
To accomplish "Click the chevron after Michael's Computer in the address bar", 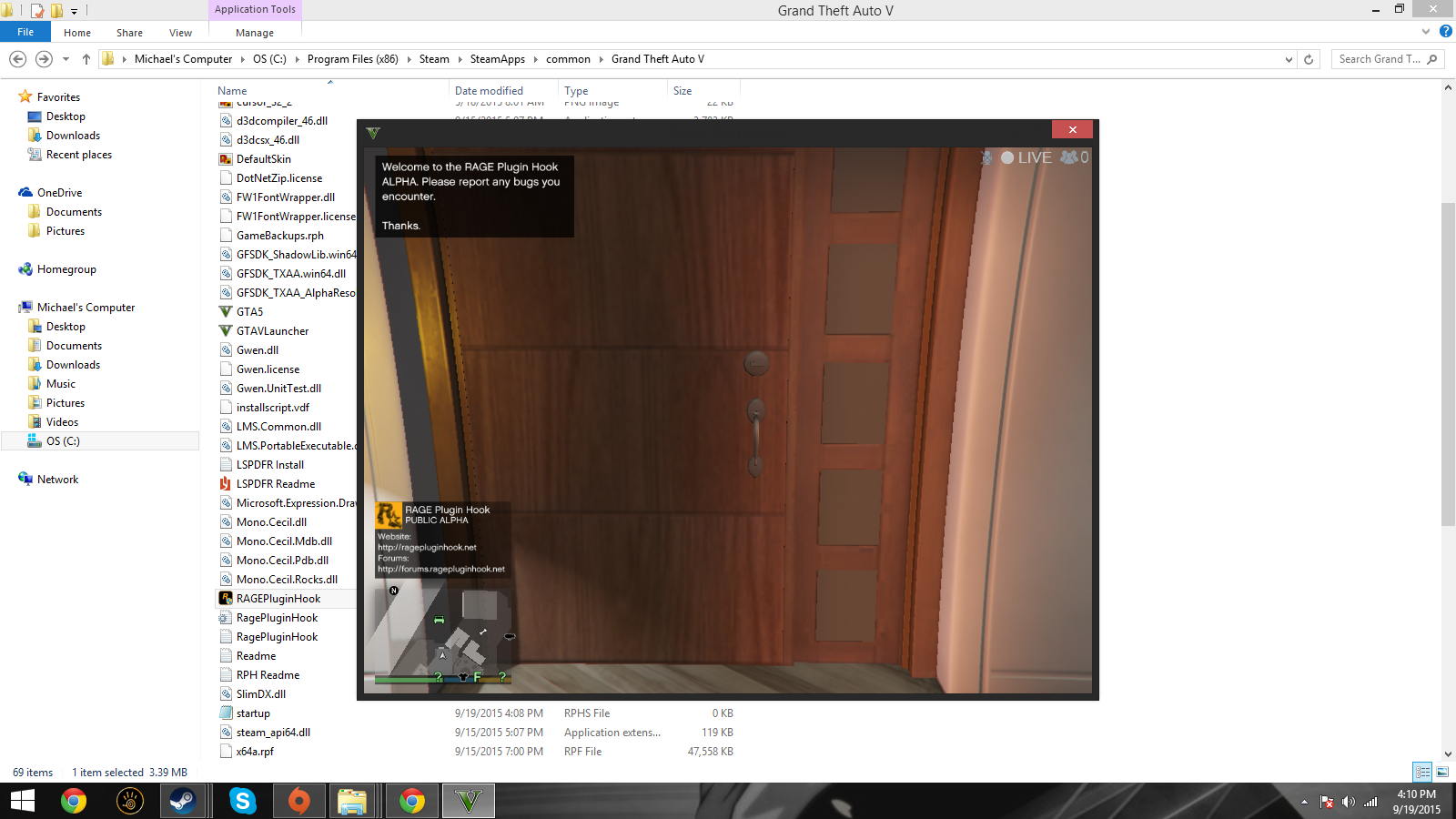I will 243,59.
